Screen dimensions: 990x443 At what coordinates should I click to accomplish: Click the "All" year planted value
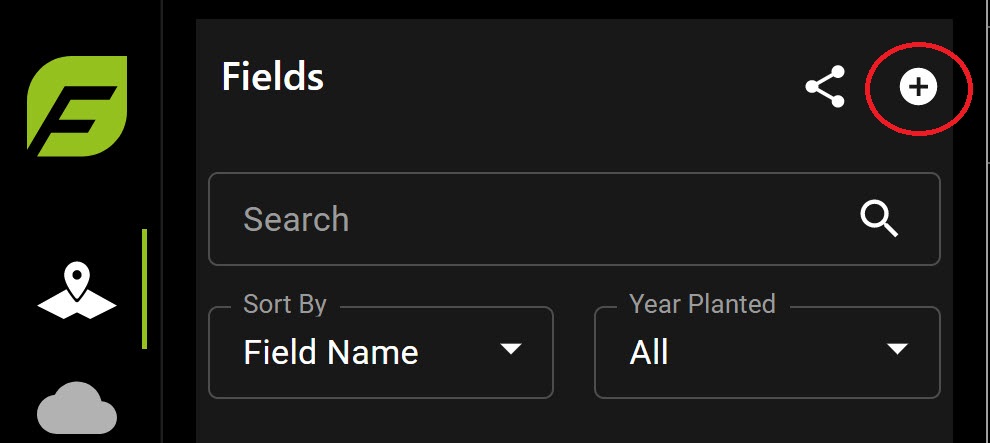[649, 352]
